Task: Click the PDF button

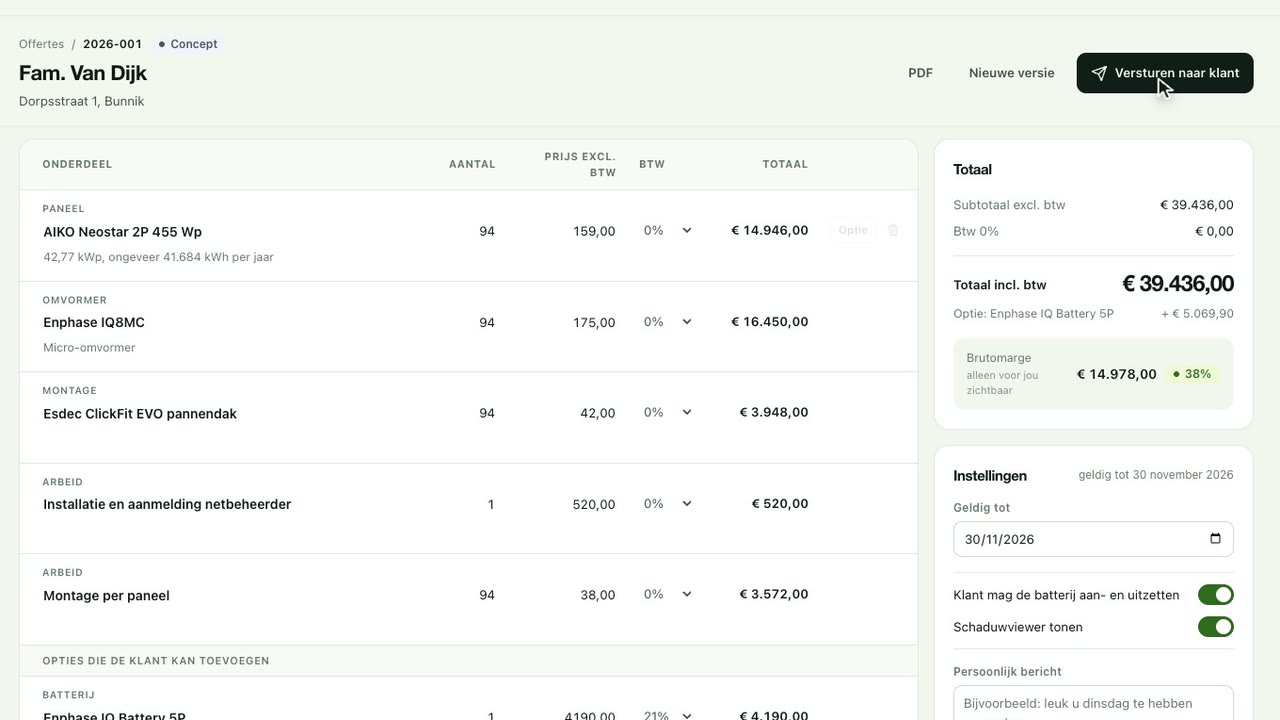Action: (x=920, y=73)
